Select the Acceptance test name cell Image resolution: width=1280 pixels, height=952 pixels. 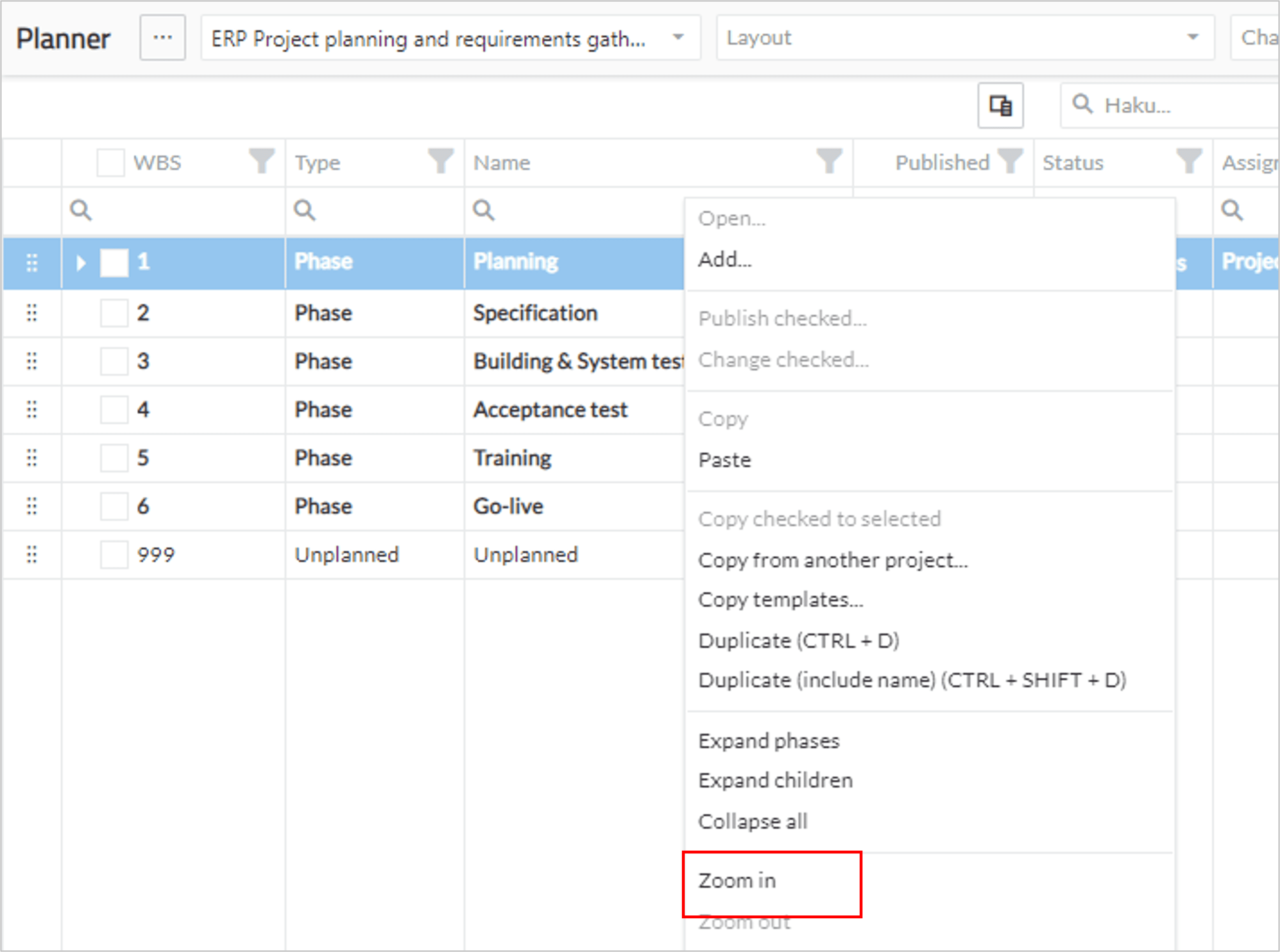574,410
